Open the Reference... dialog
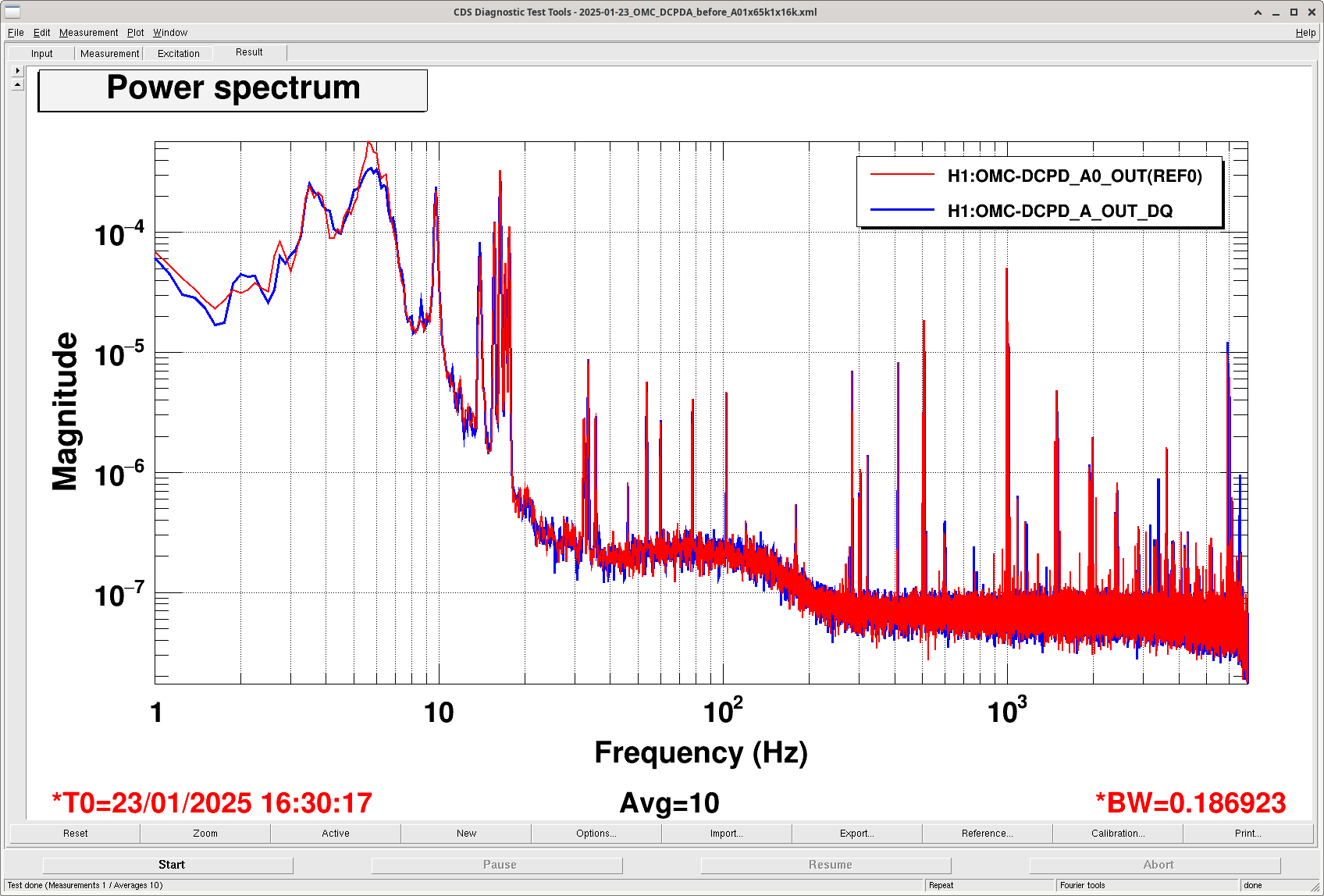Image resolution: width=1324 pixels, height=896 pixels. [x=988, y=834]
